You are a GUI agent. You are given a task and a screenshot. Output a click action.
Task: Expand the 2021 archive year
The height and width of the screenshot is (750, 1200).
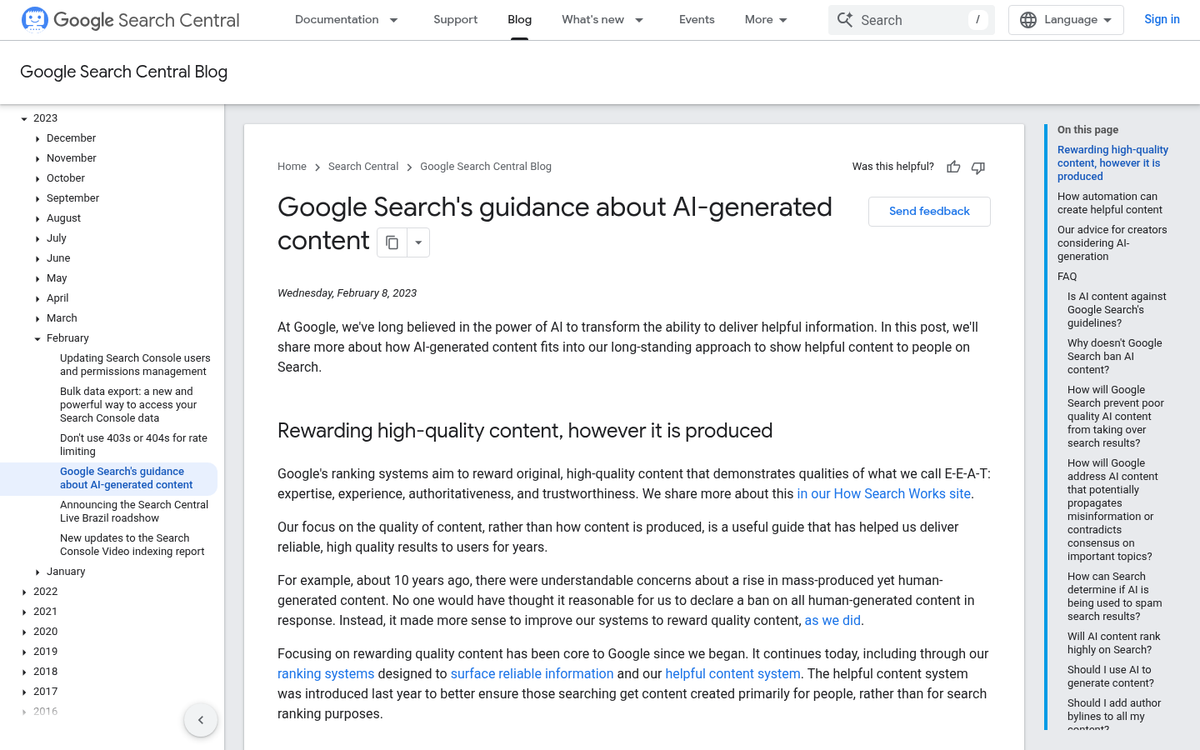point(24,611)
